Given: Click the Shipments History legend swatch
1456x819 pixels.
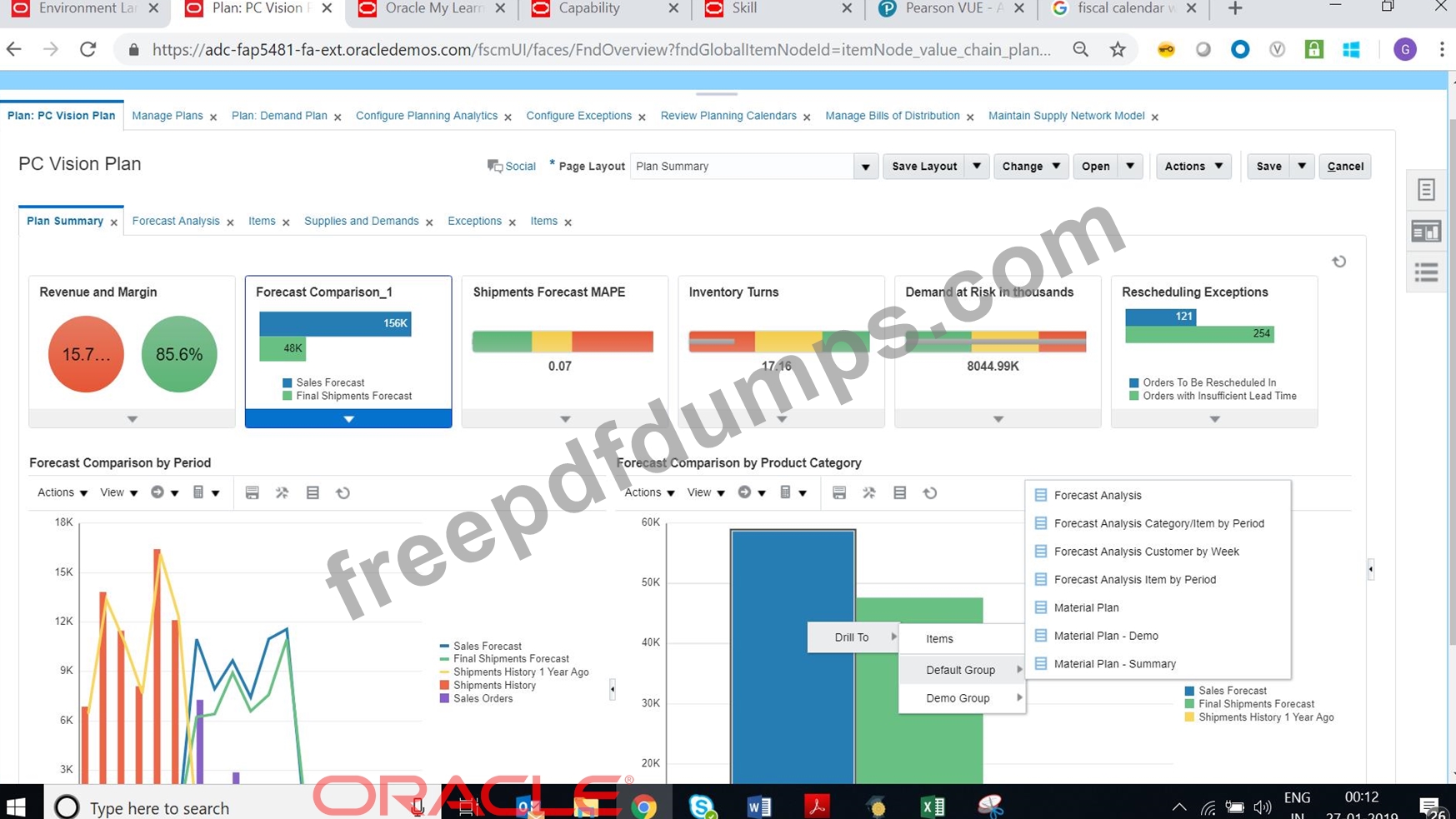Looking at the screenshot, I should (x=444, y=685).
